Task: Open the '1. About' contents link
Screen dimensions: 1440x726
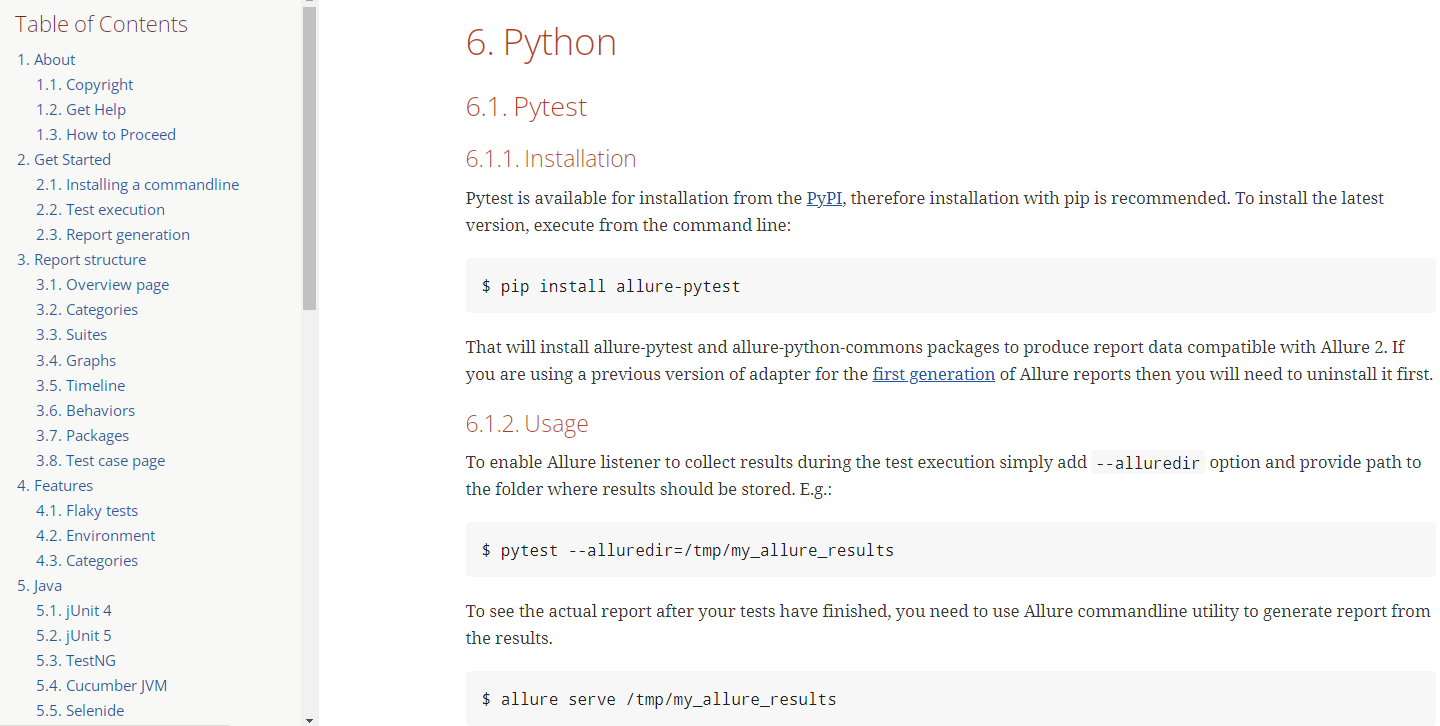Action: pyautogui.click(x=46, y=59)
